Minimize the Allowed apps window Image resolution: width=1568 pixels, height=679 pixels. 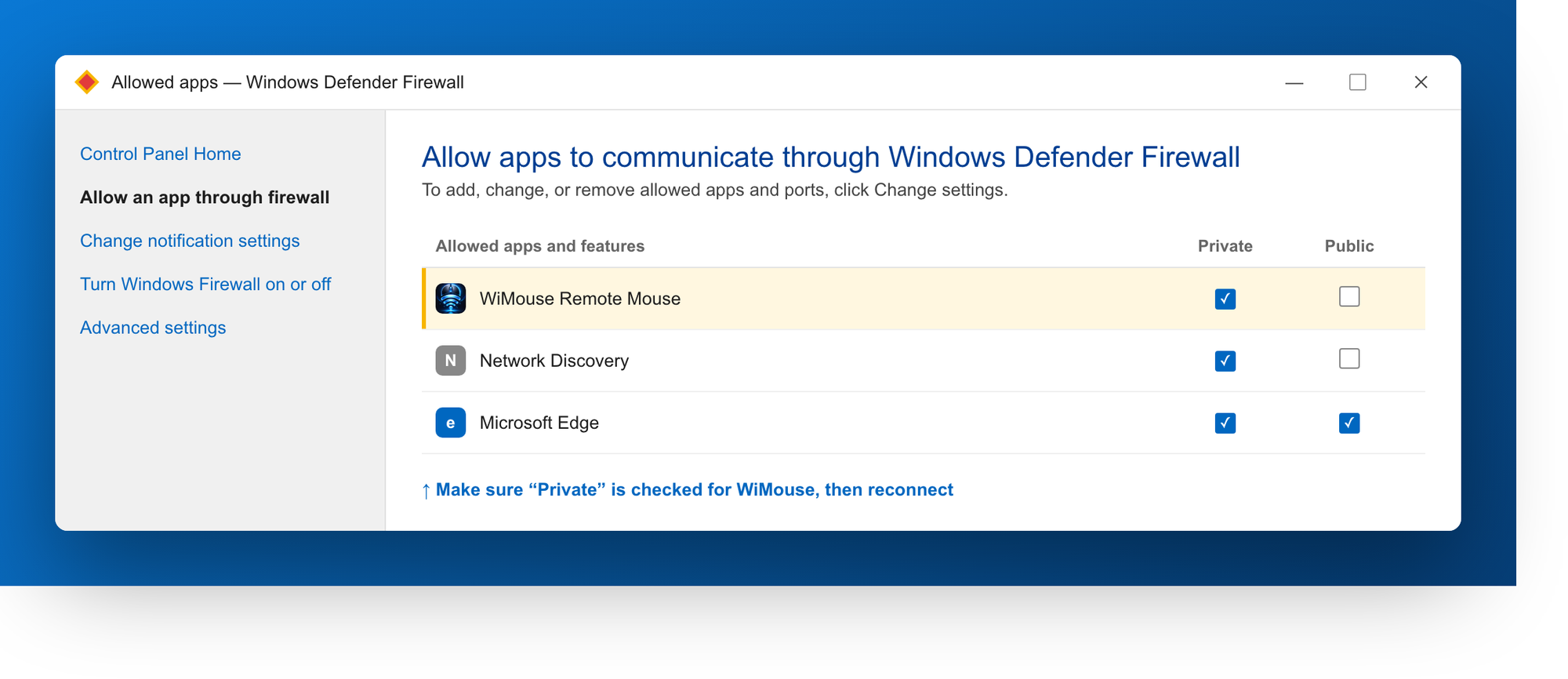(1294, 82)
